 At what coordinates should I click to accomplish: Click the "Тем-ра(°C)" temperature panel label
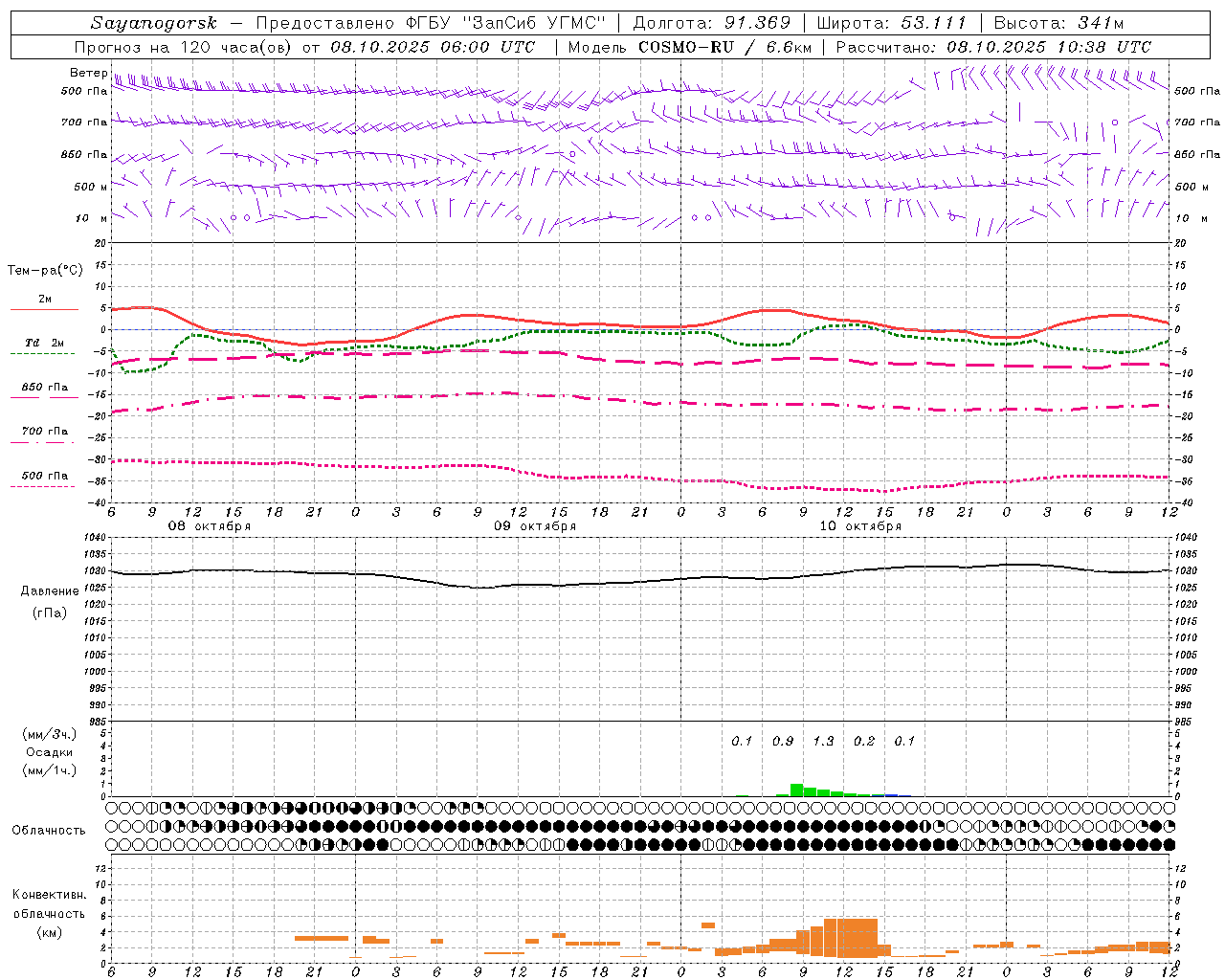(45, 271)
